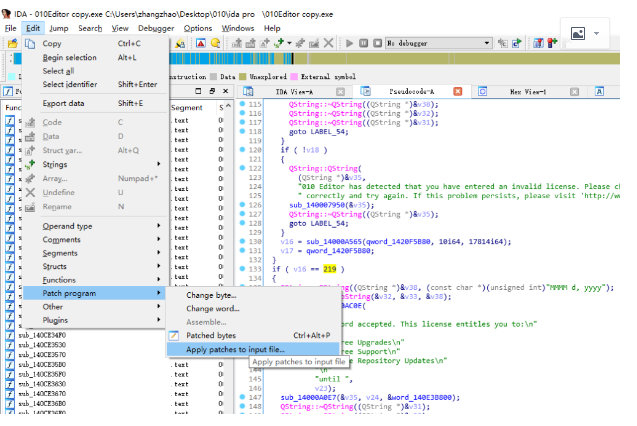Click the green arrow C toolbar icon
Viewport: 637px width, 426px height.
click(x=517, y=43)
